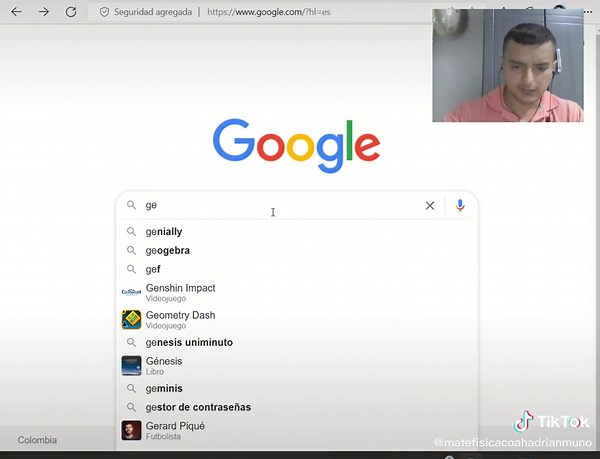The image size is (600, 459).
Task: Click the Geometry Dash game icon thumbnail
Action: click(x=131, y=320)
